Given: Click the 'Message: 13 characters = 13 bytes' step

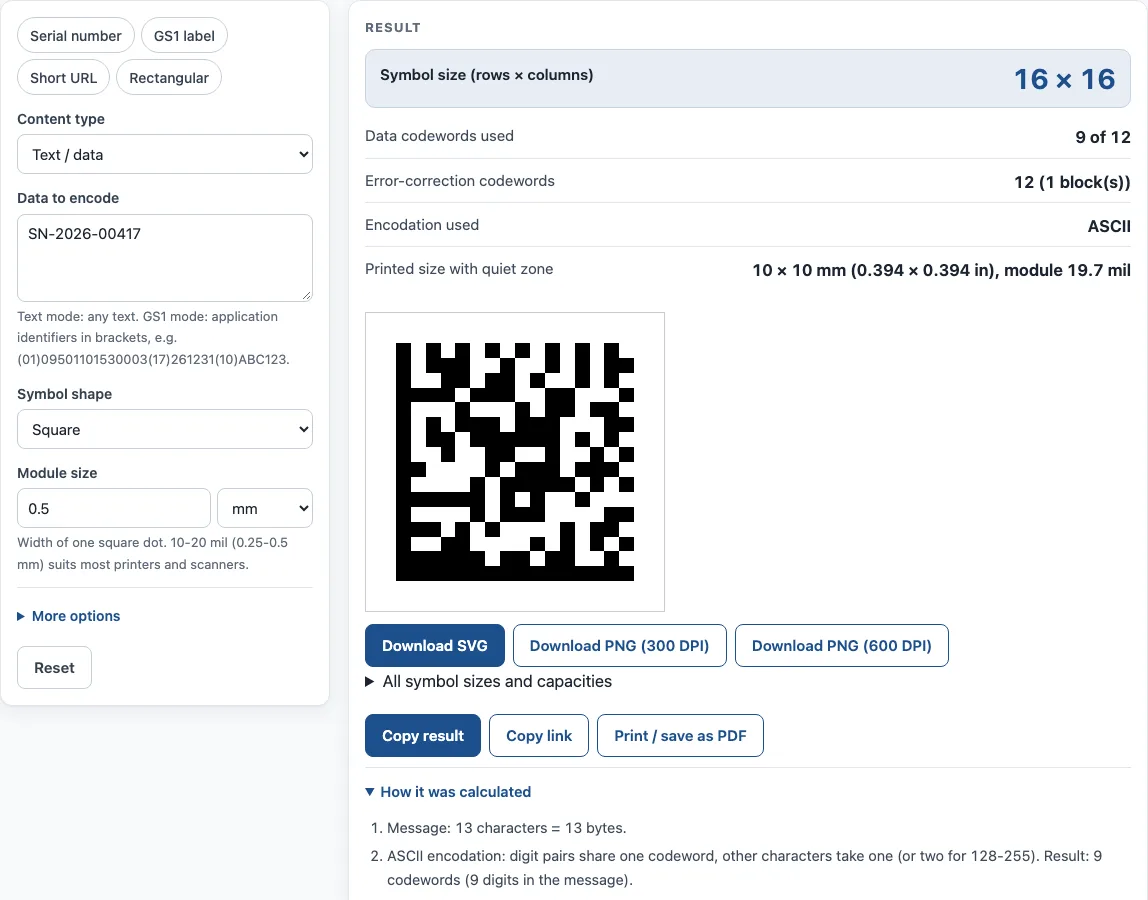Looking at the screenshot, I should tap(507, 828).
